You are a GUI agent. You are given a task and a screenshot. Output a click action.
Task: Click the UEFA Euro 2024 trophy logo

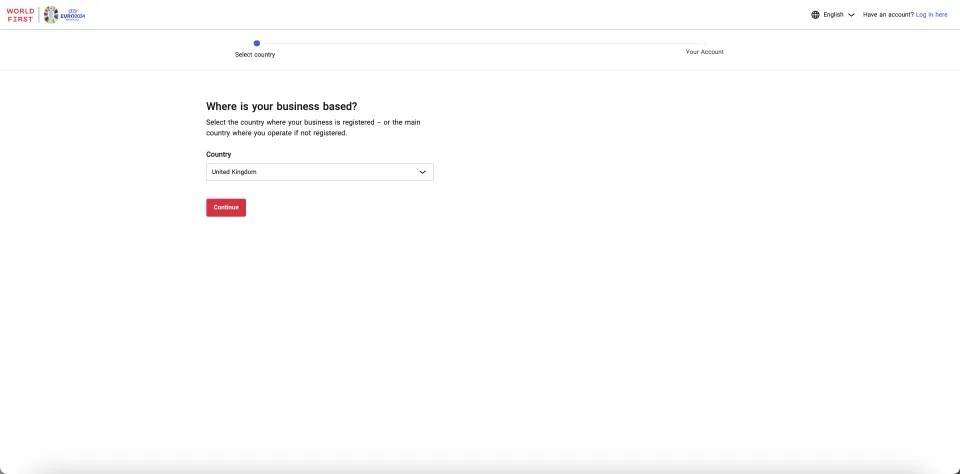click(x=51, y=15)
